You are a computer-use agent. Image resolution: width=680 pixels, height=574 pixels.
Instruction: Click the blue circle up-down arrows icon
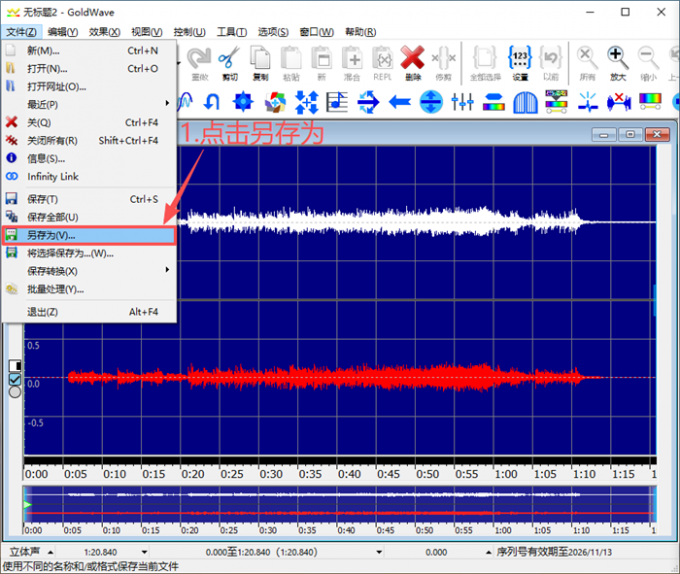pos(431,102)
